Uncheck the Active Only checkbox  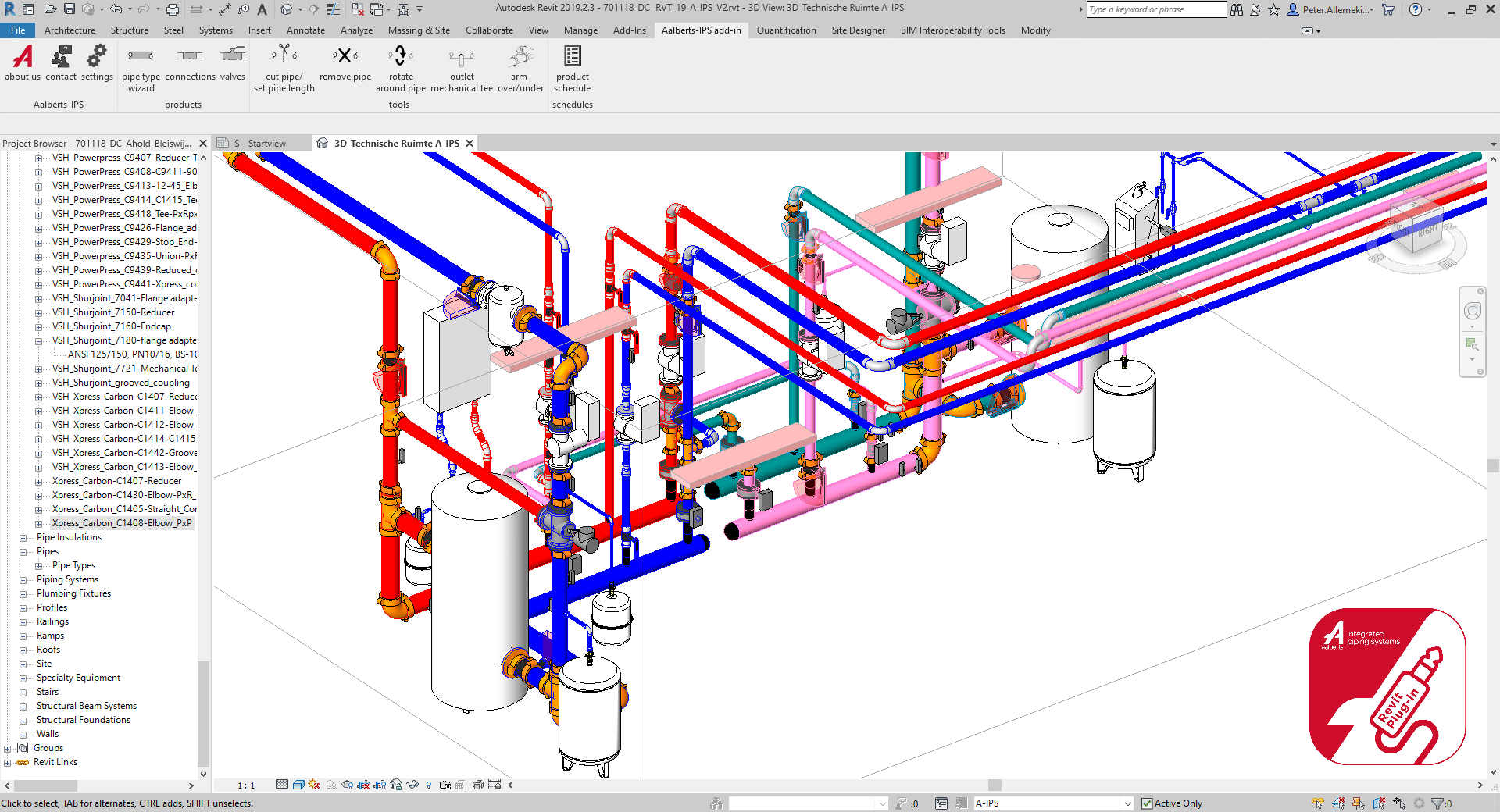pos(1146,803)
